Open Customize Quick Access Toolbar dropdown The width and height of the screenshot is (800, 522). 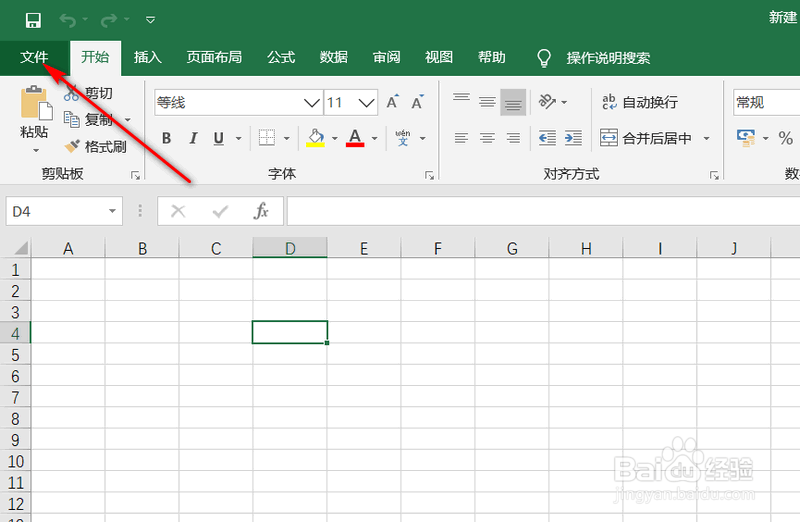coord(151,20)
